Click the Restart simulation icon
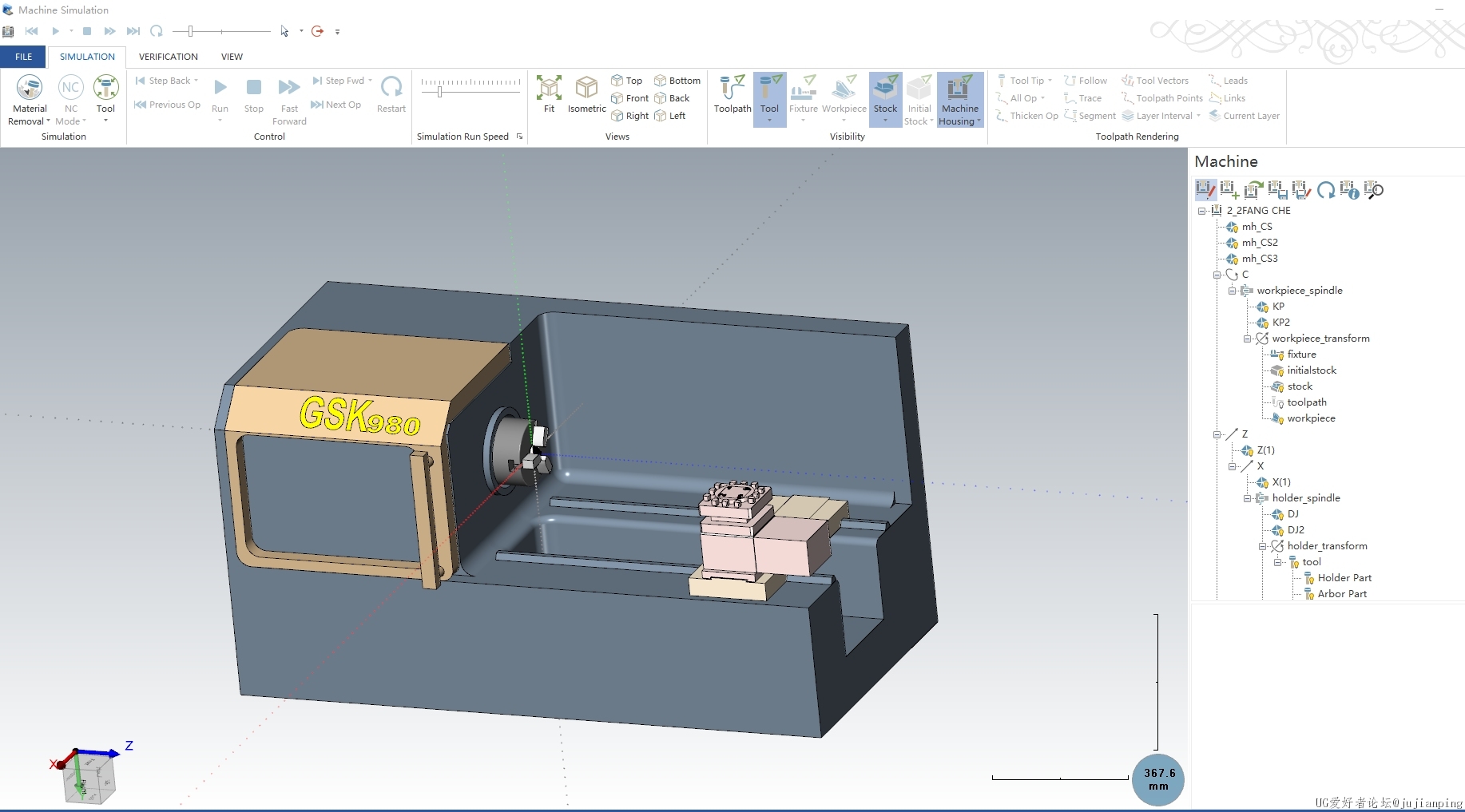Screen dimensions: 1465x812 [391, 86]
